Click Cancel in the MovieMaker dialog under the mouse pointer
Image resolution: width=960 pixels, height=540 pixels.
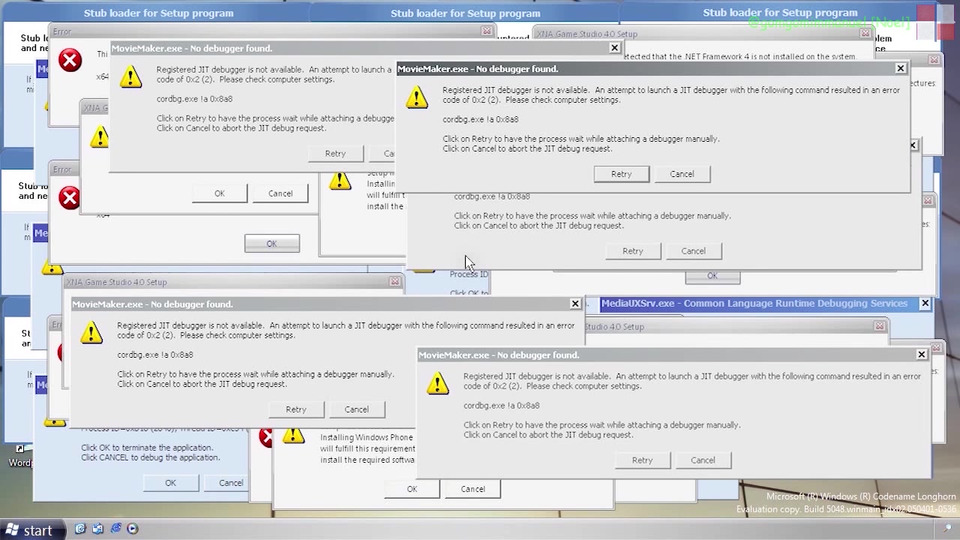point(694,251)
